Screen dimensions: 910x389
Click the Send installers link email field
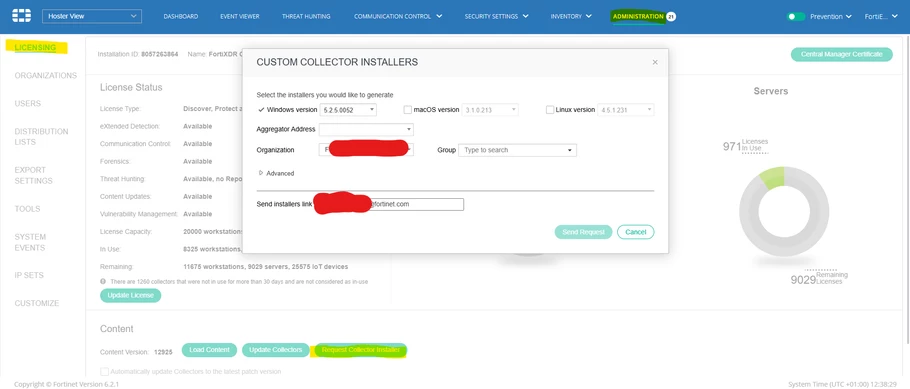tap(389, 204)
